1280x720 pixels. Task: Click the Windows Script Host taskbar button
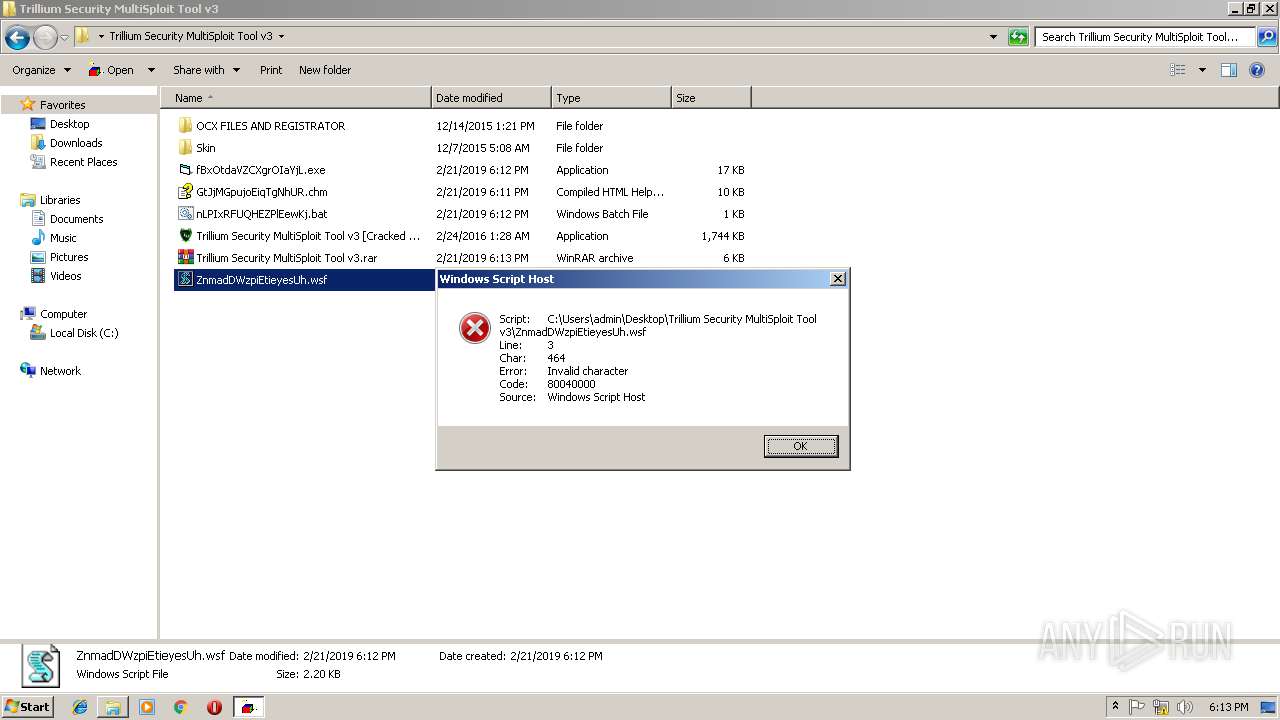tap(247, 707)
